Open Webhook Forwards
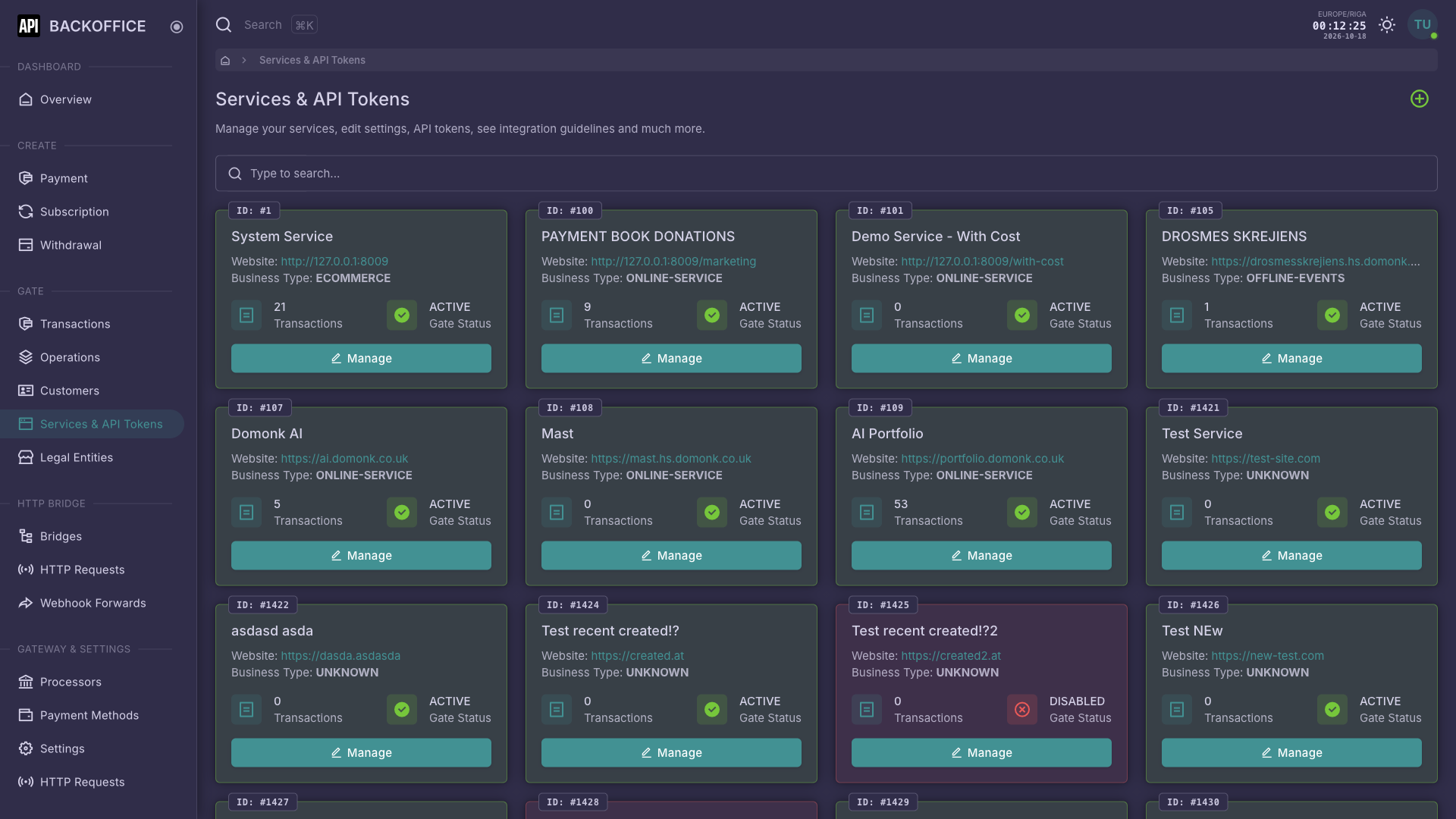Viewport: 1456px width, 819px height. (92, 603)
